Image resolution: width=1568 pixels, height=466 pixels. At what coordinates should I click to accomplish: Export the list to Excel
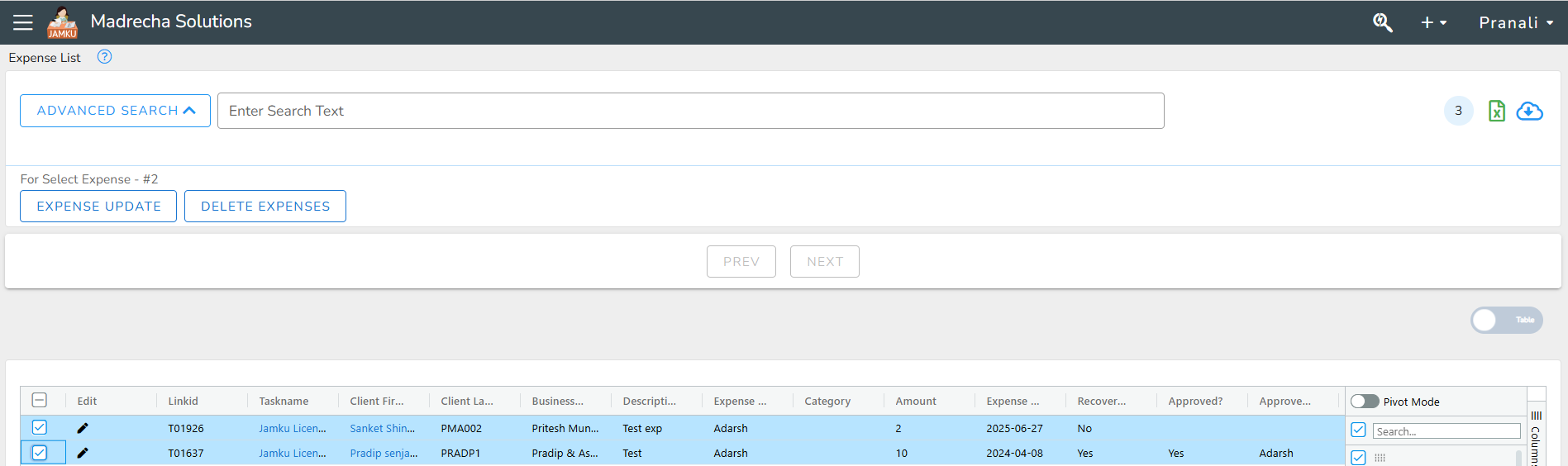[x=1496, y=111]
